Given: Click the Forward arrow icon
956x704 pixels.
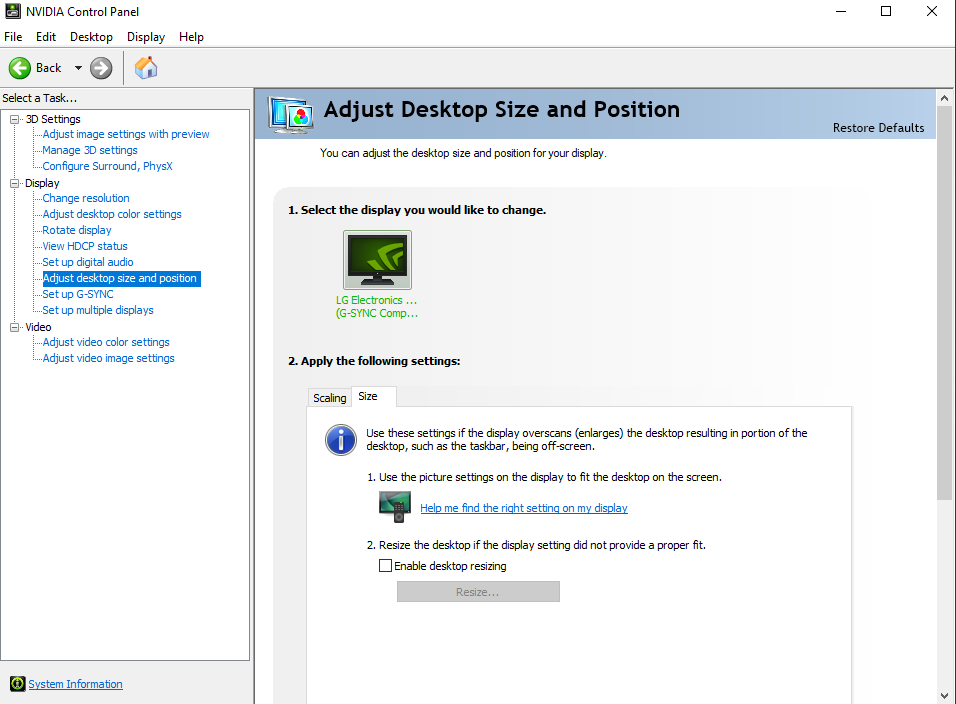Looking at the screenshot, I should 101,68.
